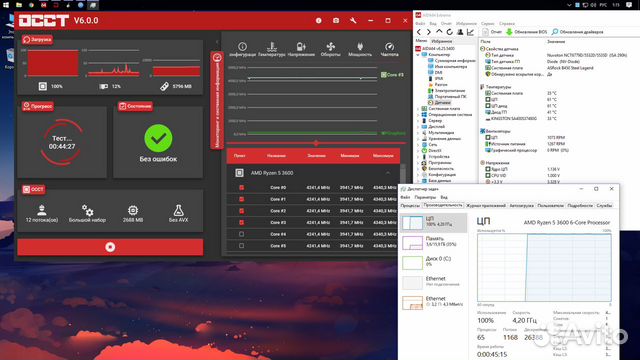Stop the running OCCT test
Image resolution: width=640 pixels, height=360 pixels.
pos(110,247)
